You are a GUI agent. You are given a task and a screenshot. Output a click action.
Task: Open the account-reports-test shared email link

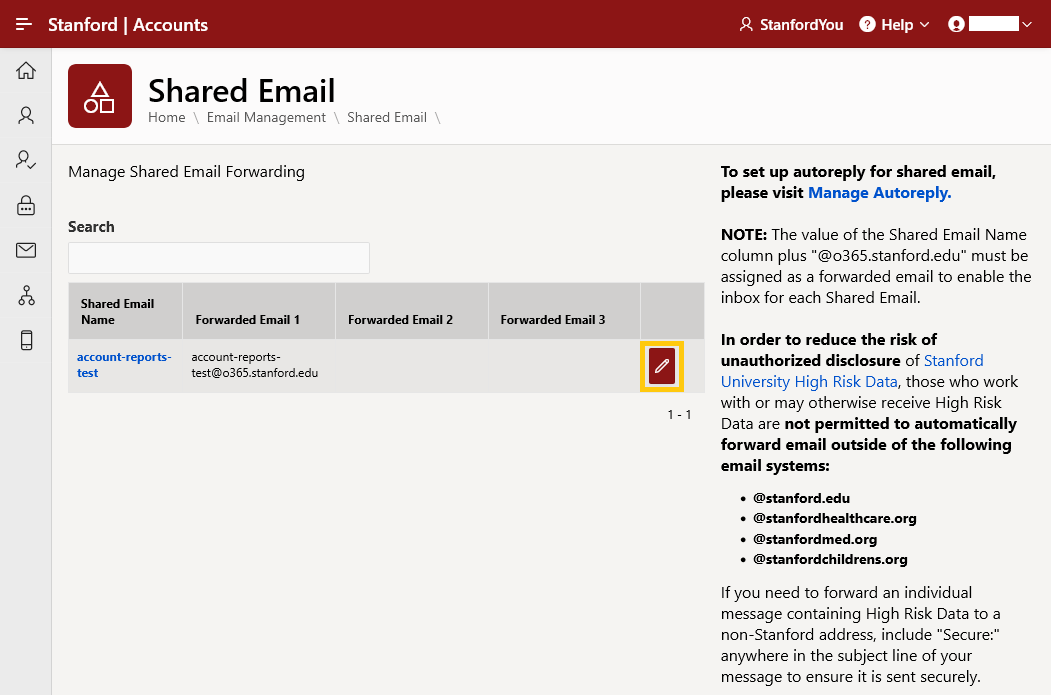click(124, 365)
